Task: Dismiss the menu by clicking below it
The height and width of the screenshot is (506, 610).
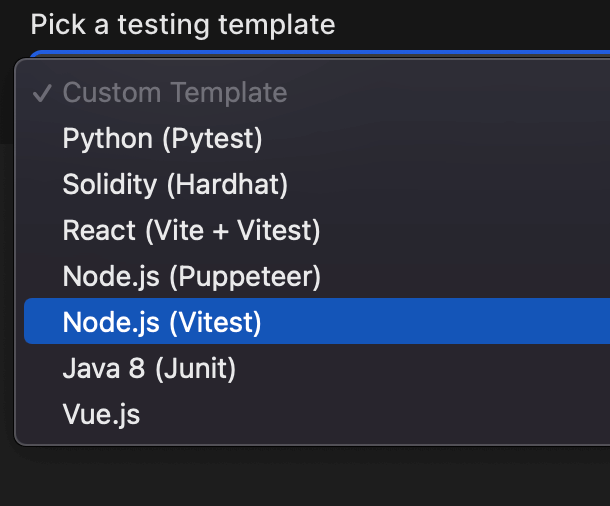Action: (300, 478)
